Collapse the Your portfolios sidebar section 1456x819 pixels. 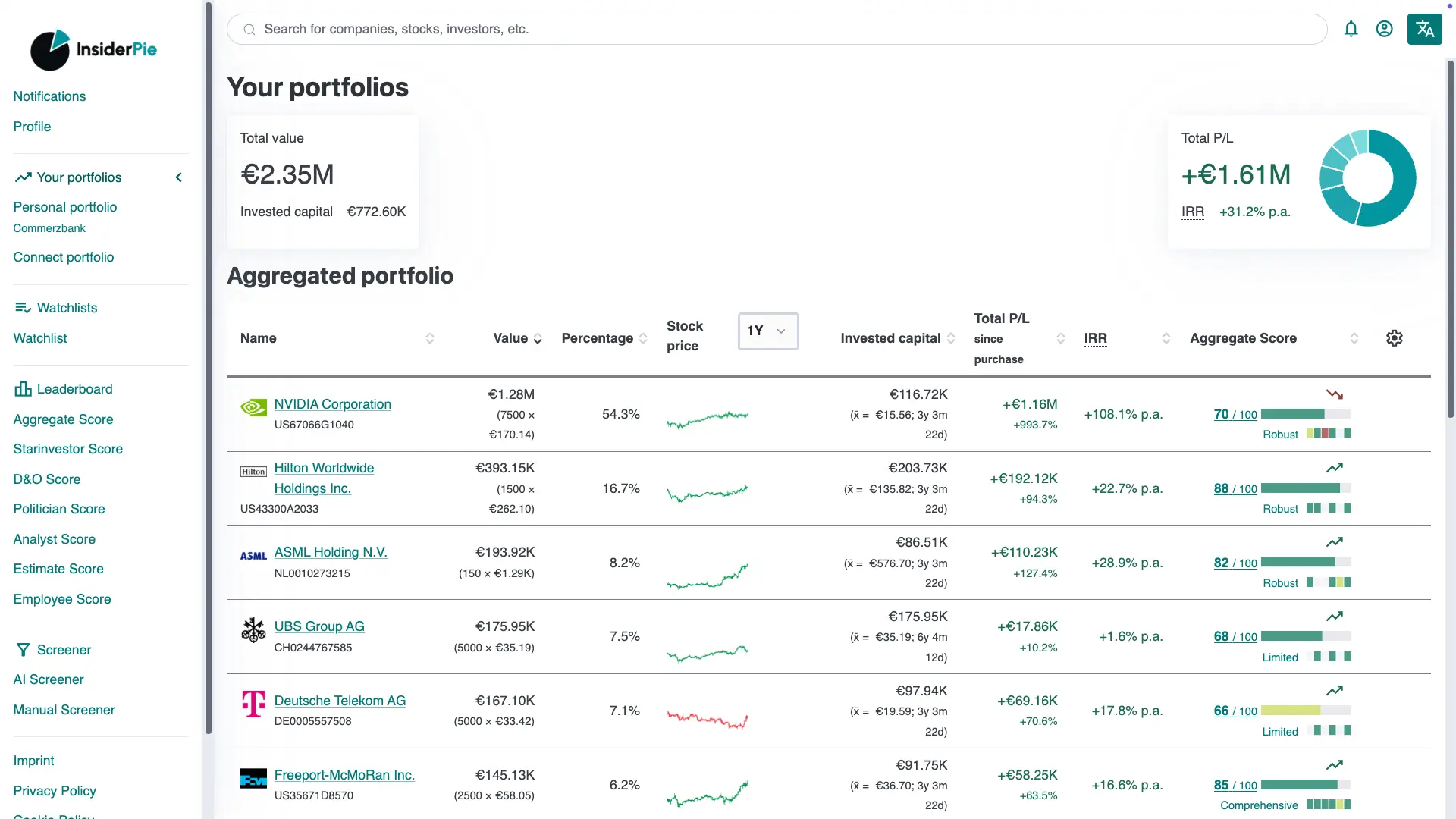pyautogui.click(x=179, y=177)
